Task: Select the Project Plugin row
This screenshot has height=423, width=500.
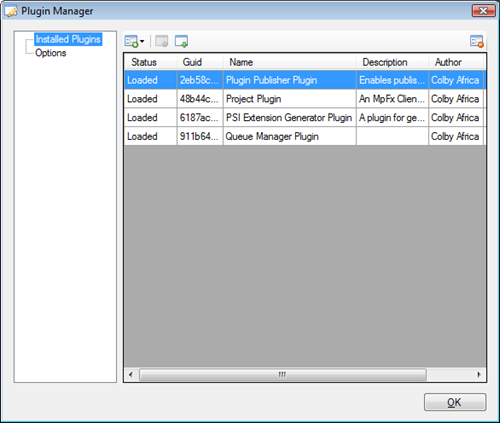Action: 305,99
